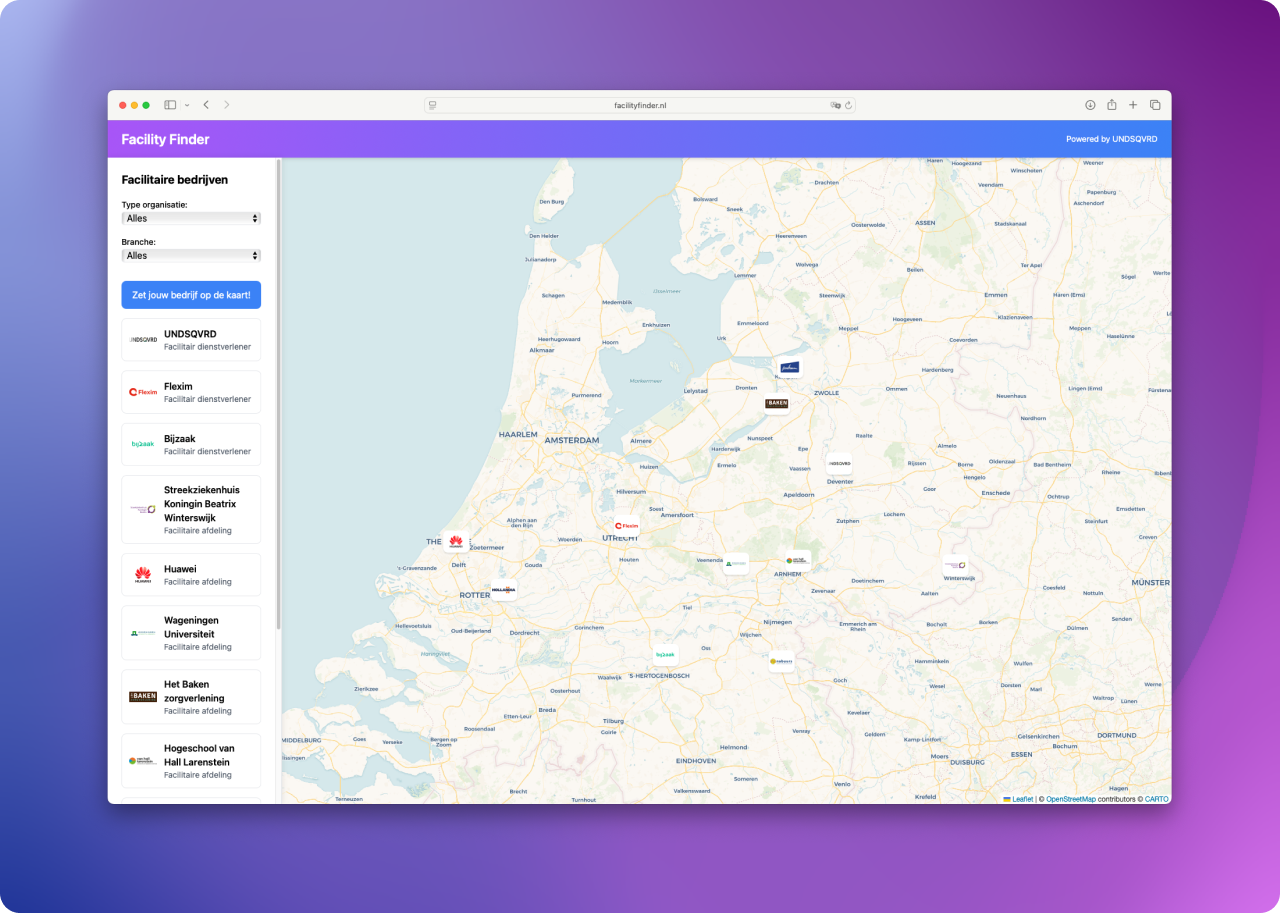Select the Bijzaak list card
The image size is (1280, 914).
191,444
